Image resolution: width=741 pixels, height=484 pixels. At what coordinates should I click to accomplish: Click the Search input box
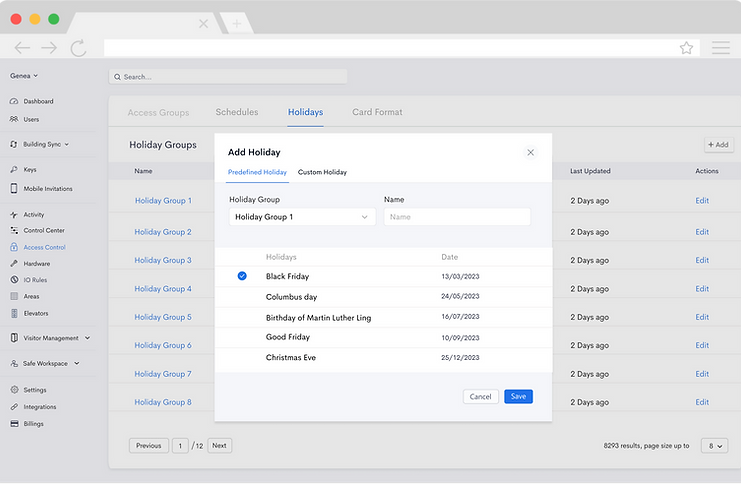pyautogui.click(x=228, y=77)
